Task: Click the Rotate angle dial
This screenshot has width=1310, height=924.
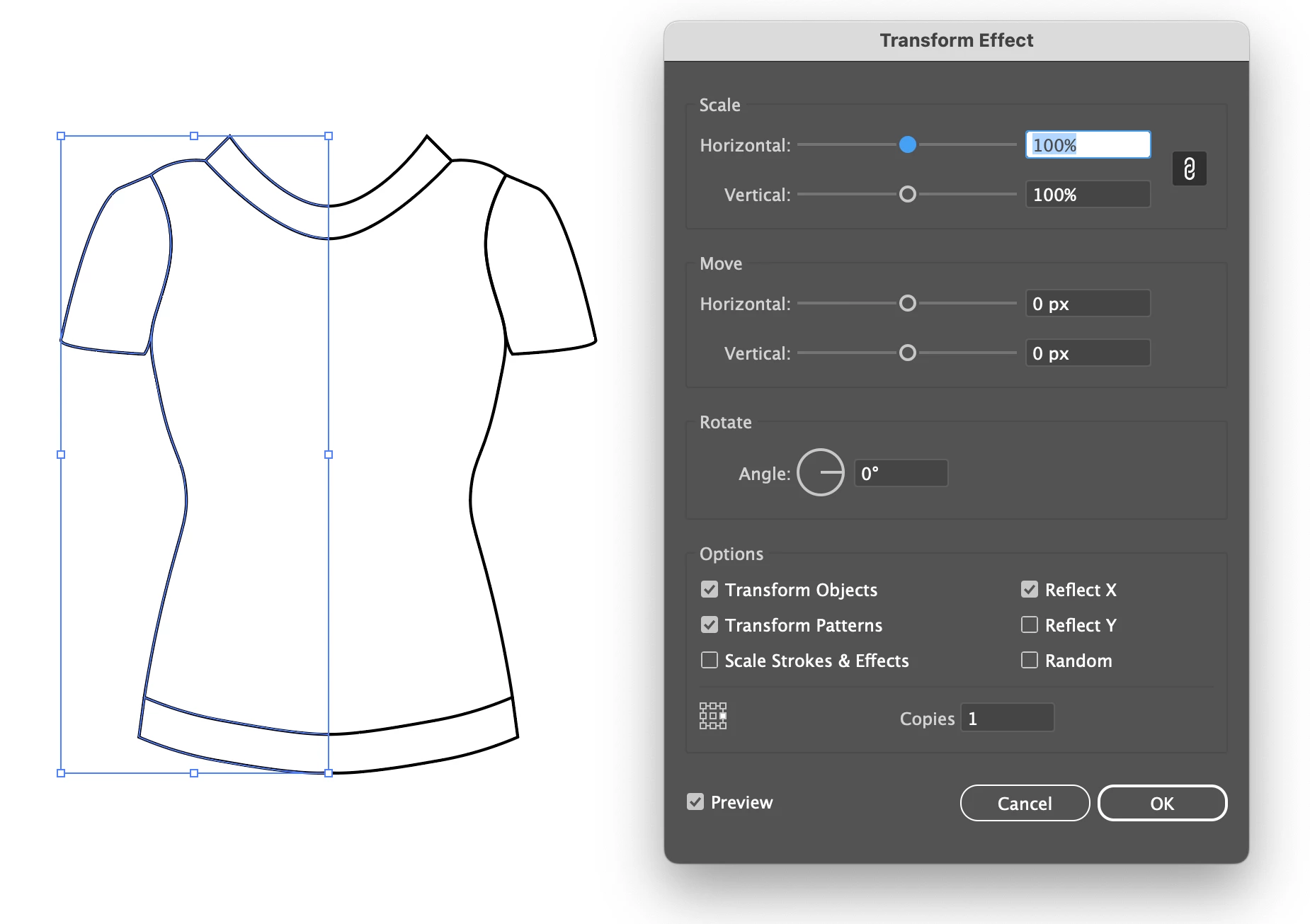Action: 821,472
